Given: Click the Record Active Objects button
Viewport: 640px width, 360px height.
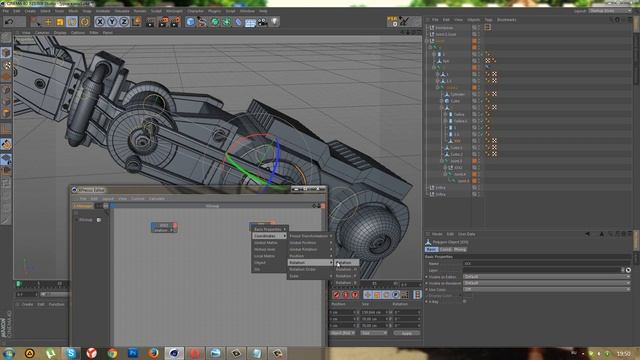Looking at the screenshot, I should [336, 295].
